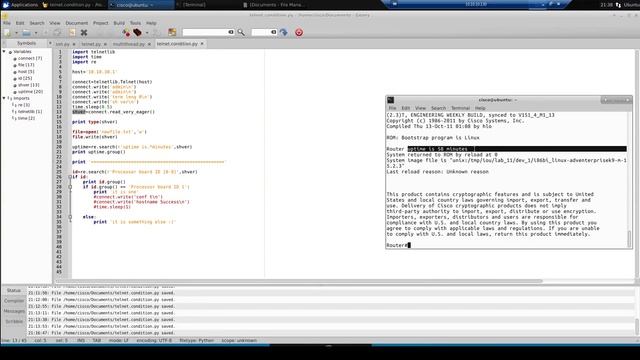This screenshot has width=640, height=360.
Task: Click the red Quit toolbar icon
Action: click(299, 32)
